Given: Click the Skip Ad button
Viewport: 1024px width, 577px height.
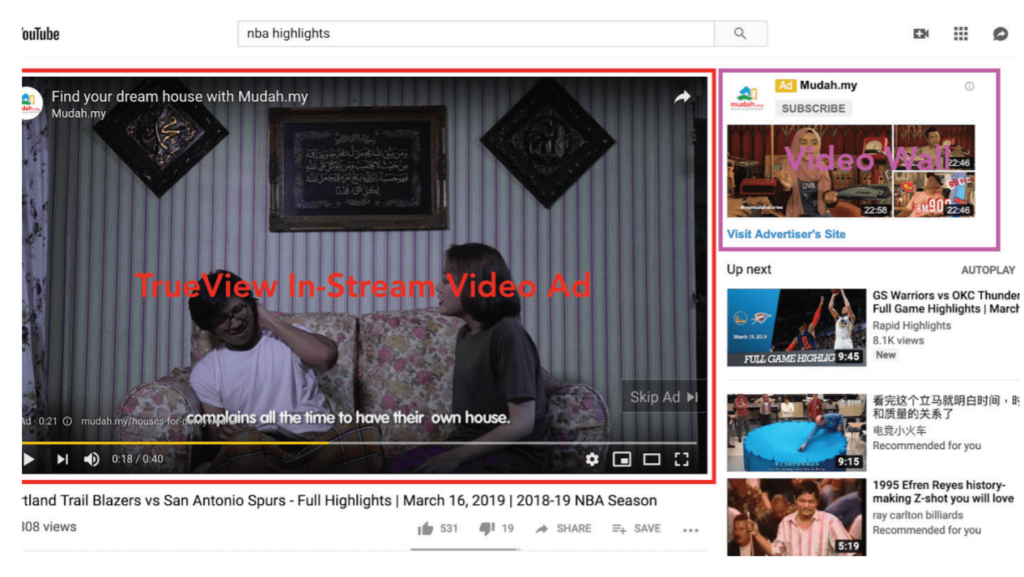Looking at the screenshot, I should click(x=664, y=397).
